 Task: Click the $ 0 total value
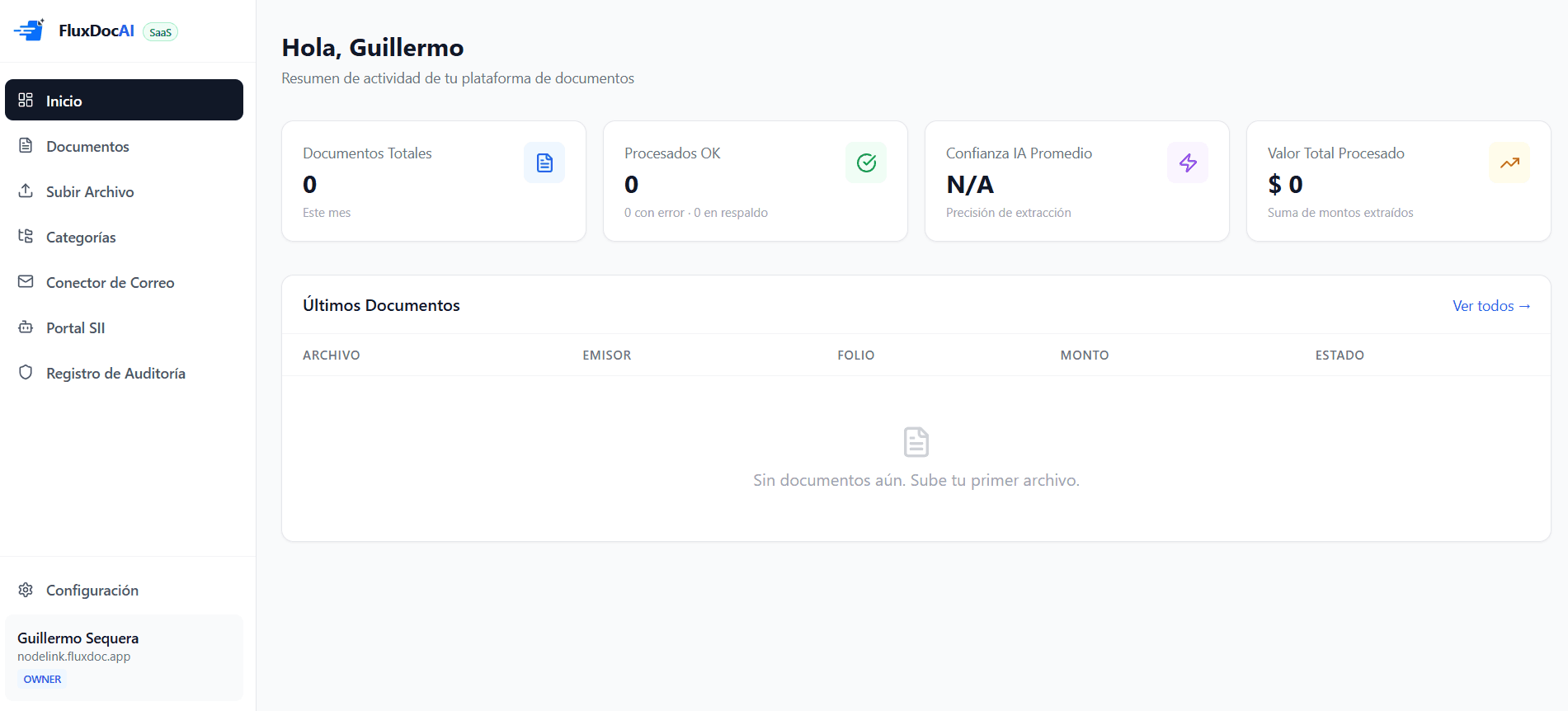point(1285,184)
